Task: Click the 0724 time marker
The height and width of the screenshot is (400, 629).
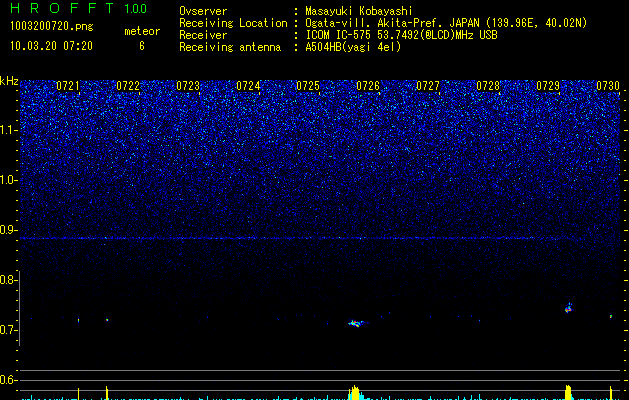Action: point(248,86)
